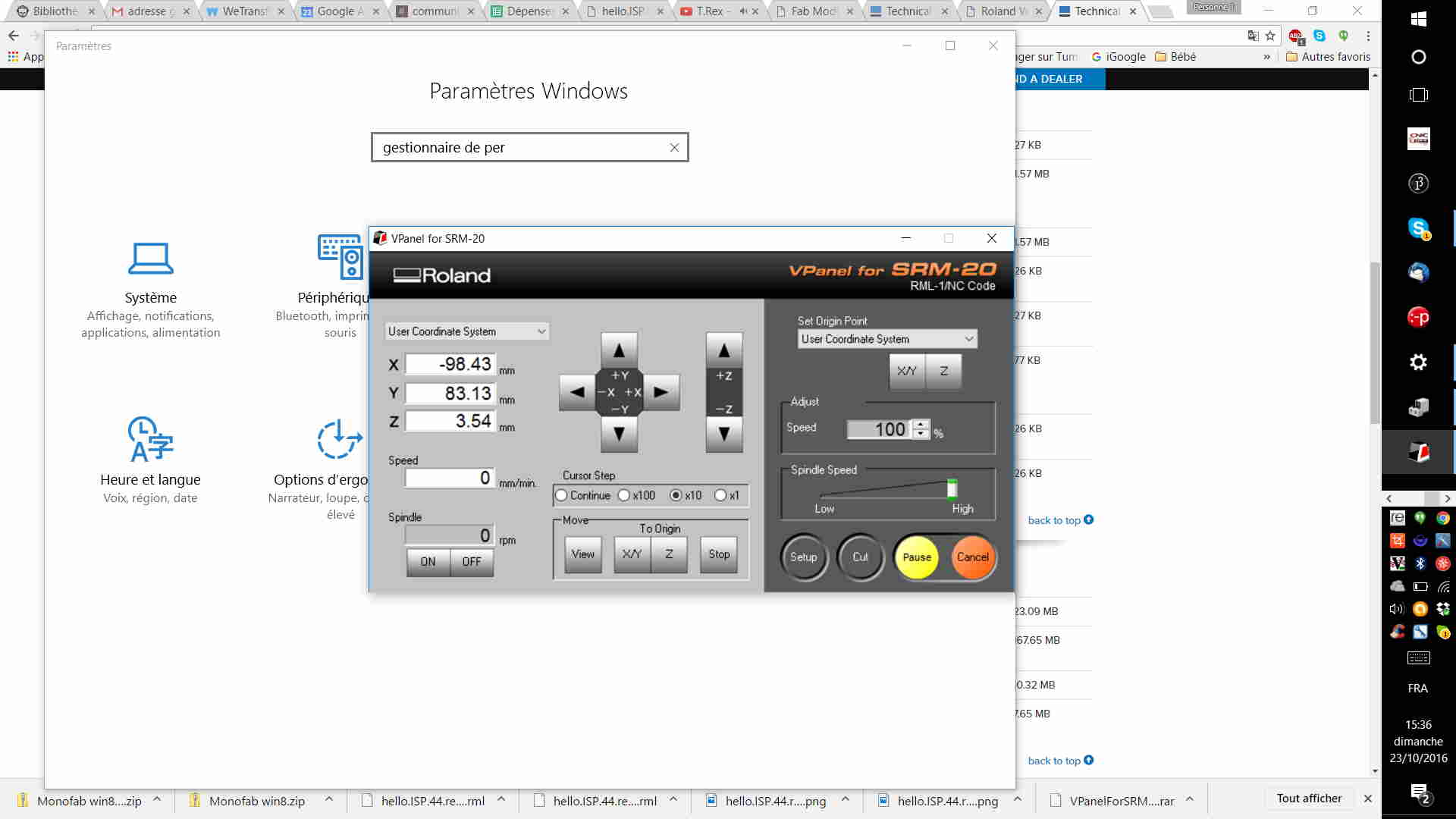Click the Spindle Speed slider handle
This screenshot has height=819, width=1456.
(952, 489)
